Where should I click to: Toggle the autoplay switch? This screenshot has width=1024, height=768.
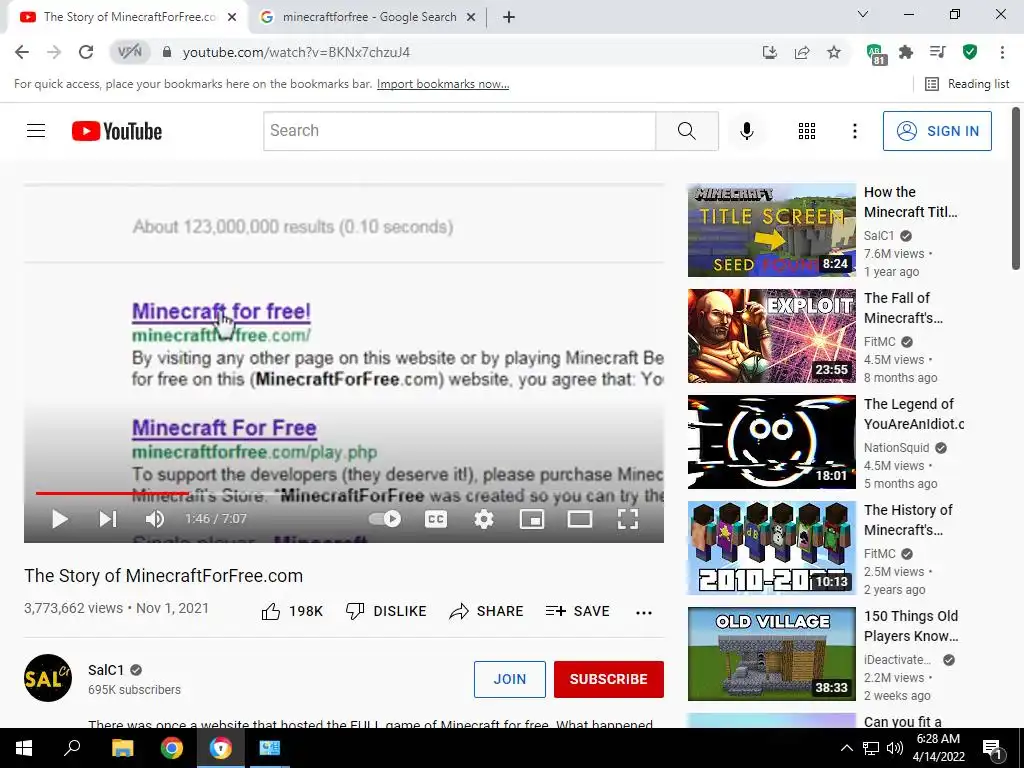pos(385,519)
